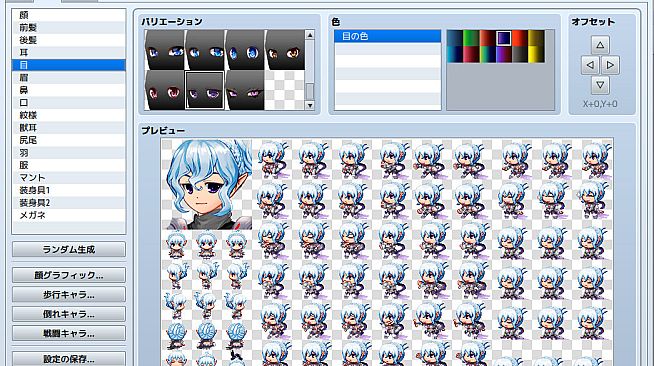
Task: Nudge the offset up with the up arrow
Action: pos(600,45)
